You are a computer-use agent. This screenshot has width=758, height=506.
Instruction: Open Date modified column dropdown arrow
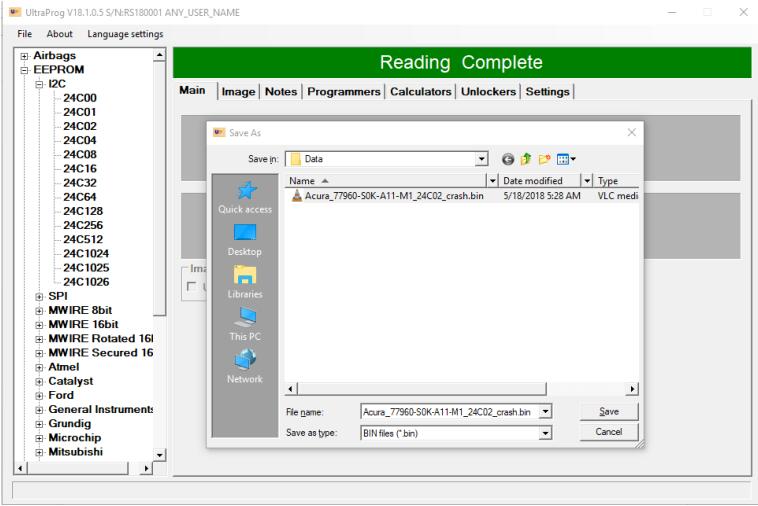click(x=587, y=181)
